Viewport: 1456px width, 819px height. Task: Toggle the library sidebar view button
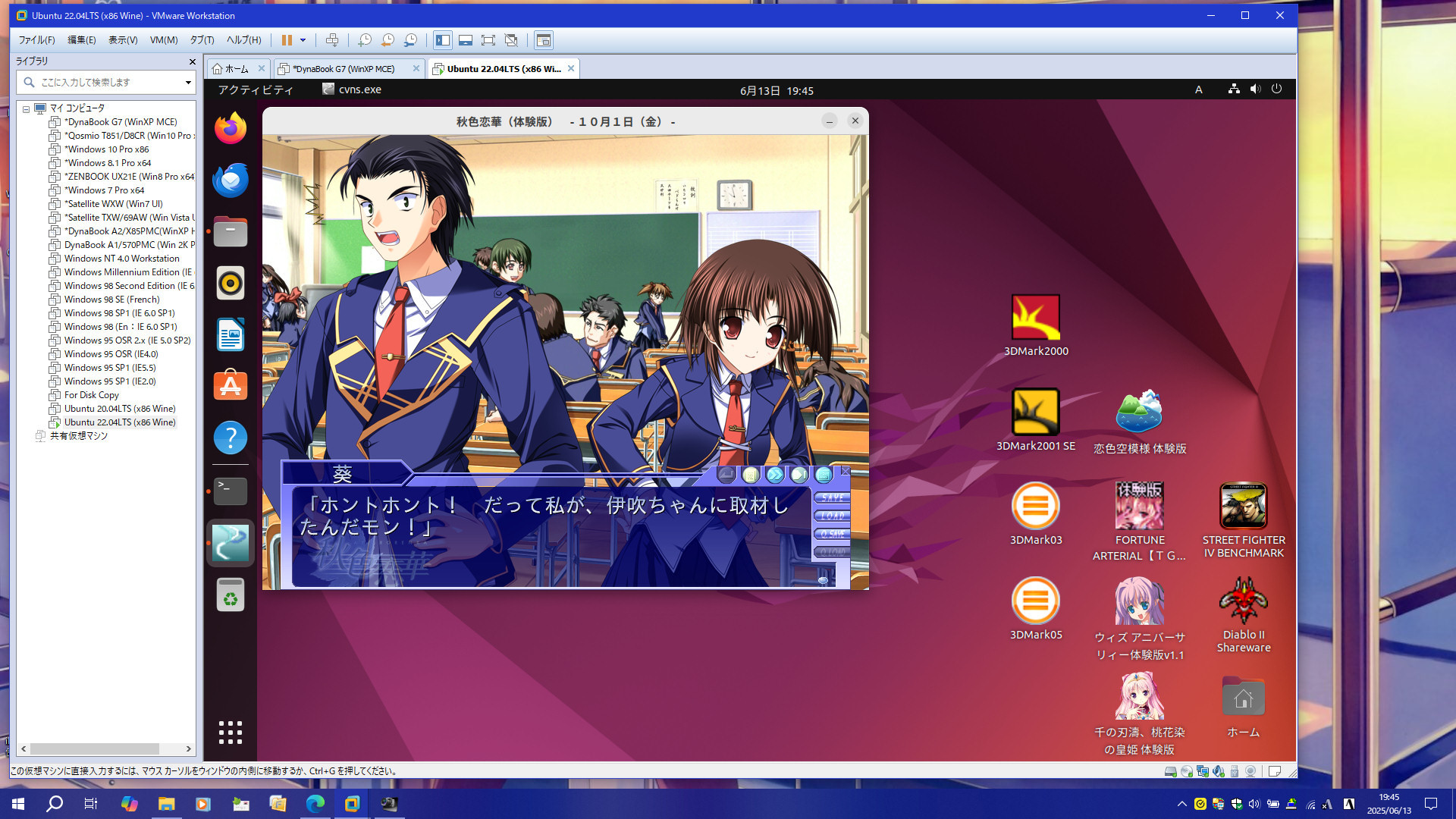(443, 40)
